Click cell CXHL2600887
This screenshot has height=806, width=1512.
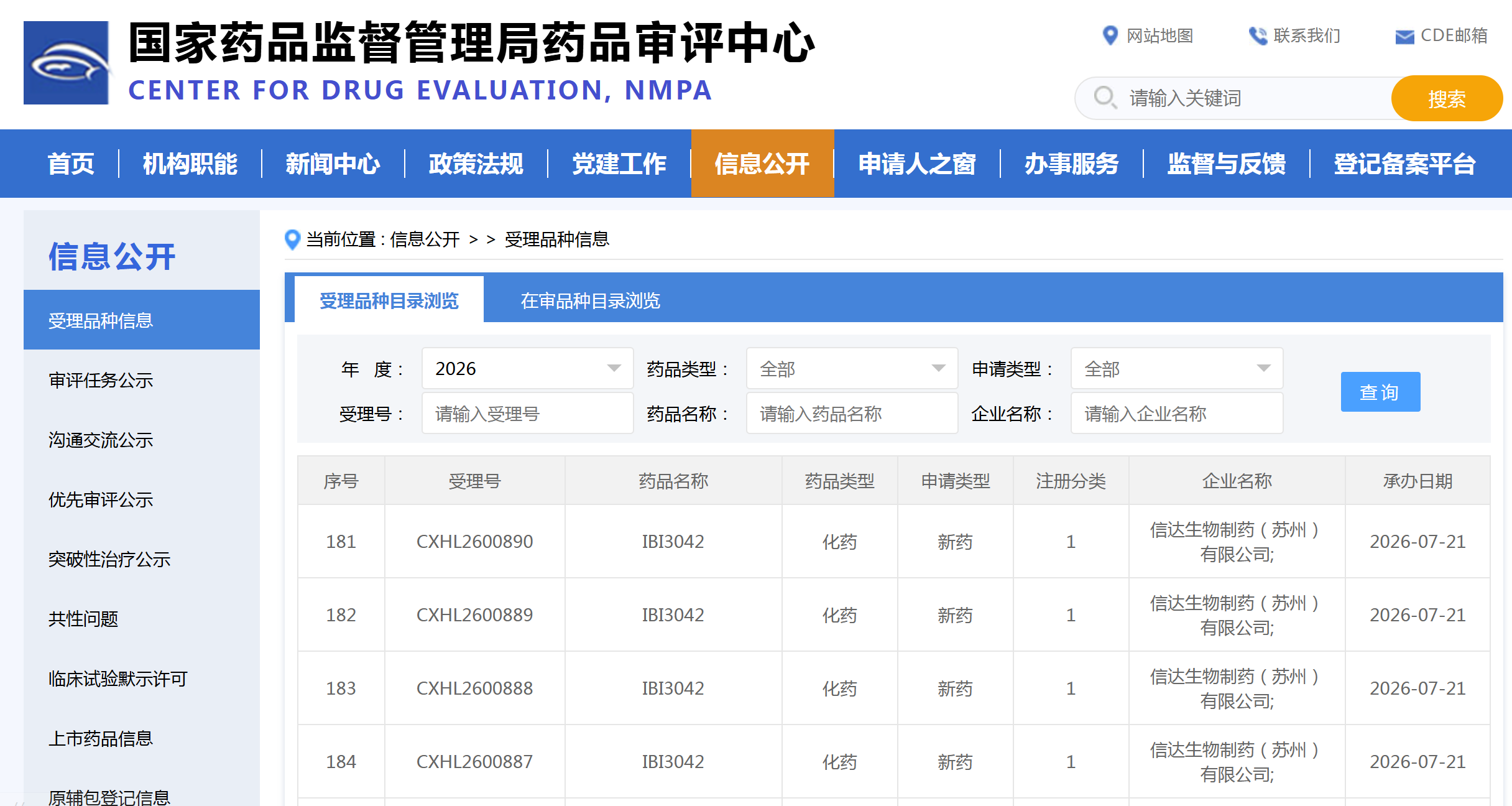(474, 762)
